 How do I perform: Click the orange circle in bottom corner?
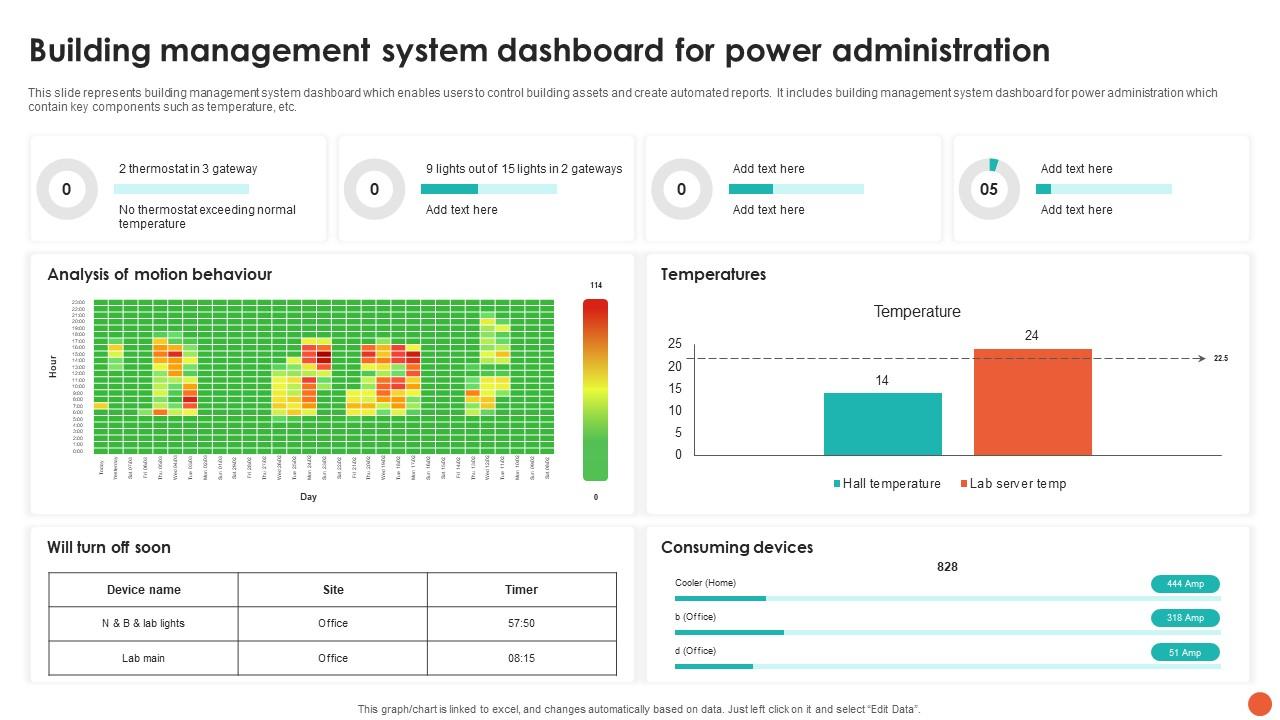[1259, 703]
